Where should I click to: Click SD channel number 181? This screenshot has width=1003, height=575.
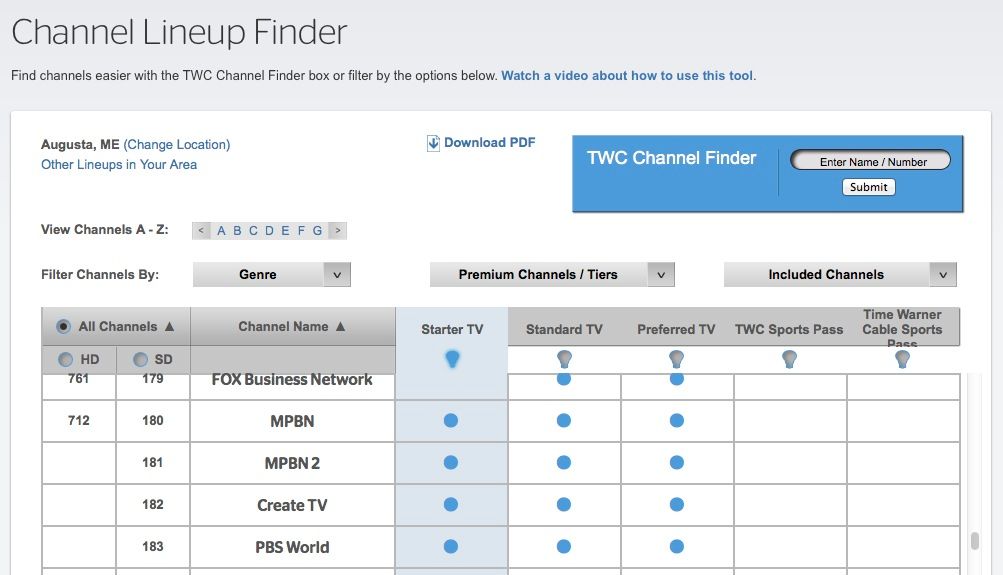click(153, 463)
